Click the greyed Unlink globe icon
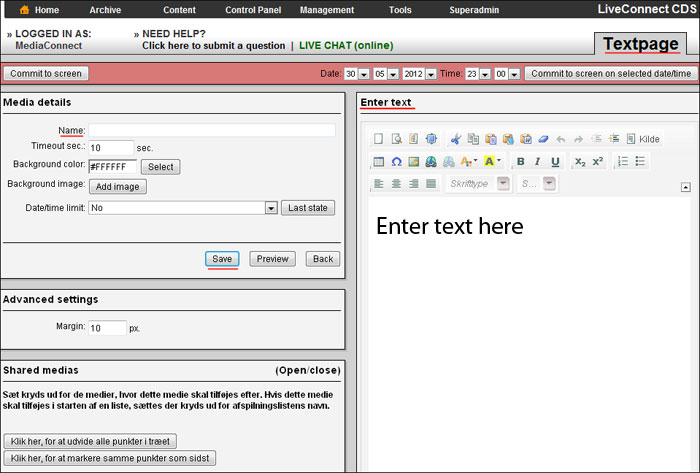 [x=449, y=162]
